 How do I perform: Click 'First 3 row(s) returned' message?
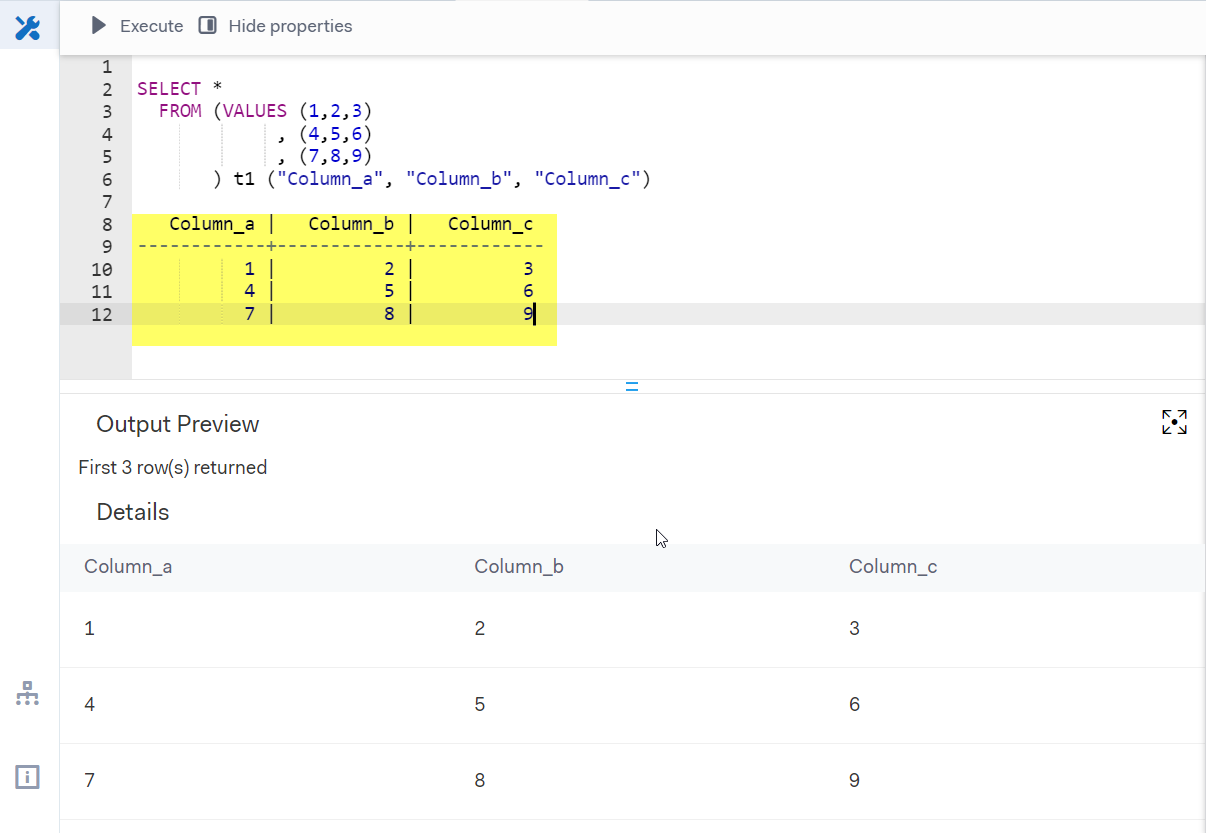[x=173, y=467]
